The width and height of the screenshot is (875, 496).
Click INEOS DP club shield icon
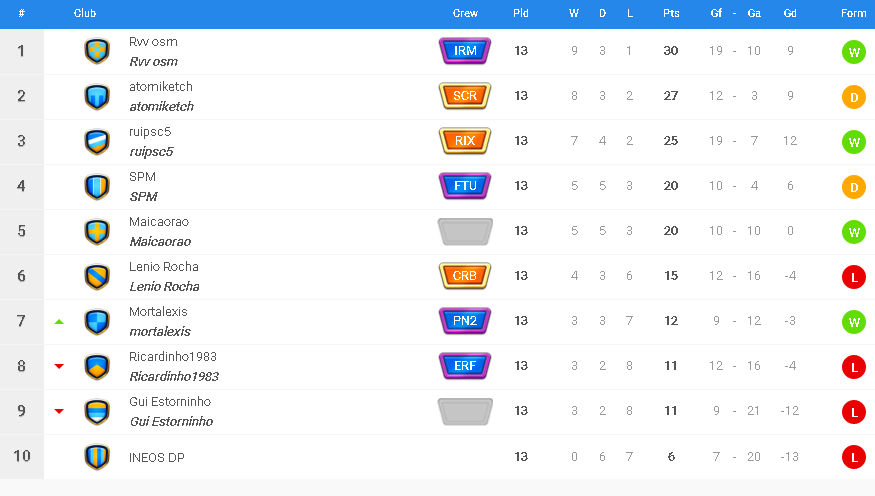[97, 457]
